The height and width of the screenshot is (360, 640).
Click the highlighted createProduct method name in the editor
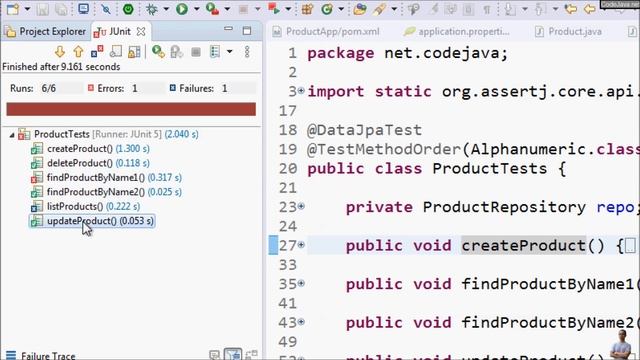[x=524, y=245]
